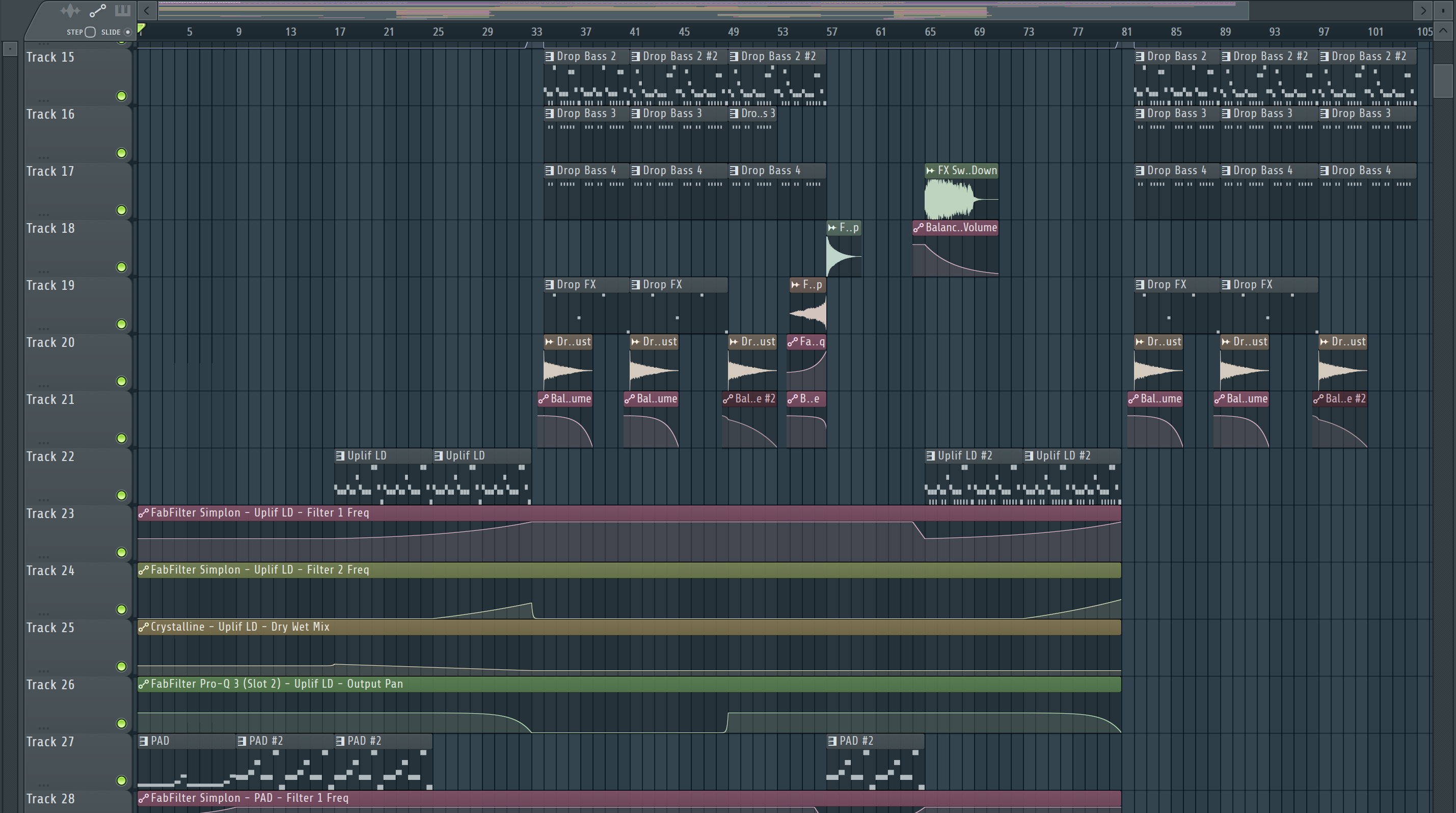Click the Crystalline - Uplif LD - Dry Wet Mix title
This screenshot has width=1456, height=813.
tap(240, 627)
